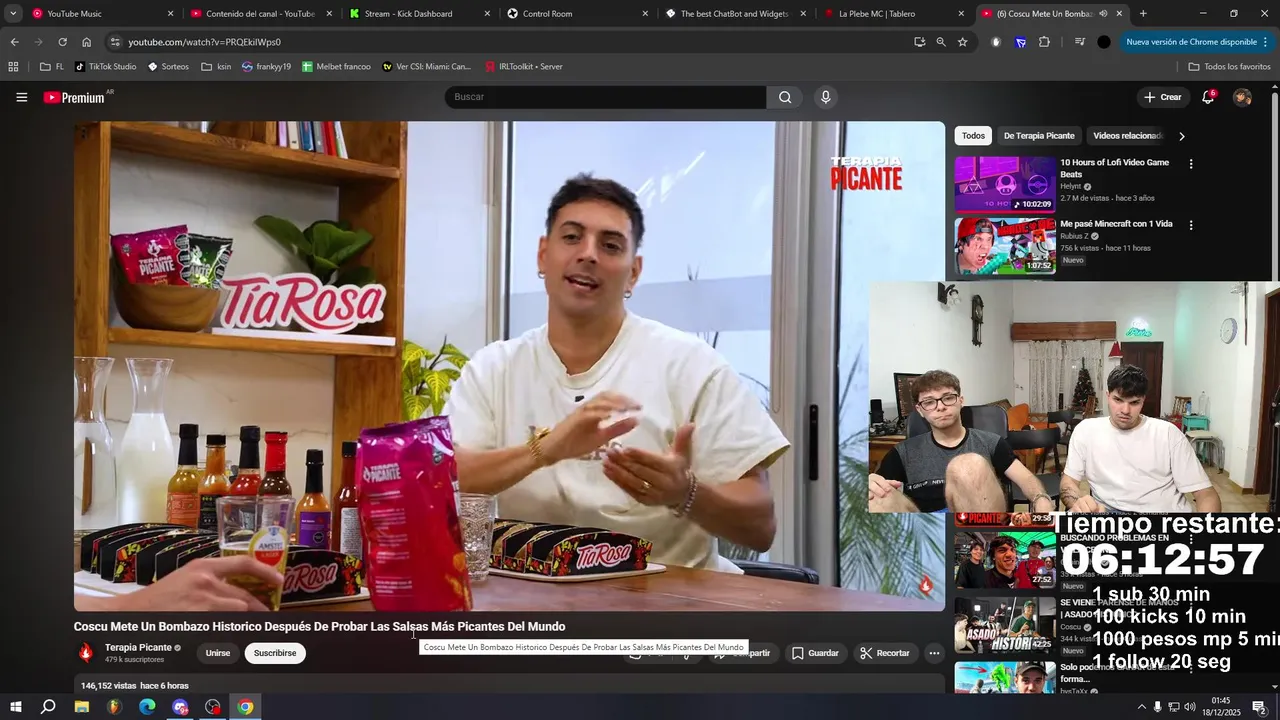
Task: Mute tab via speaker icon on Coscu tab
Action: coord(1103,14)
